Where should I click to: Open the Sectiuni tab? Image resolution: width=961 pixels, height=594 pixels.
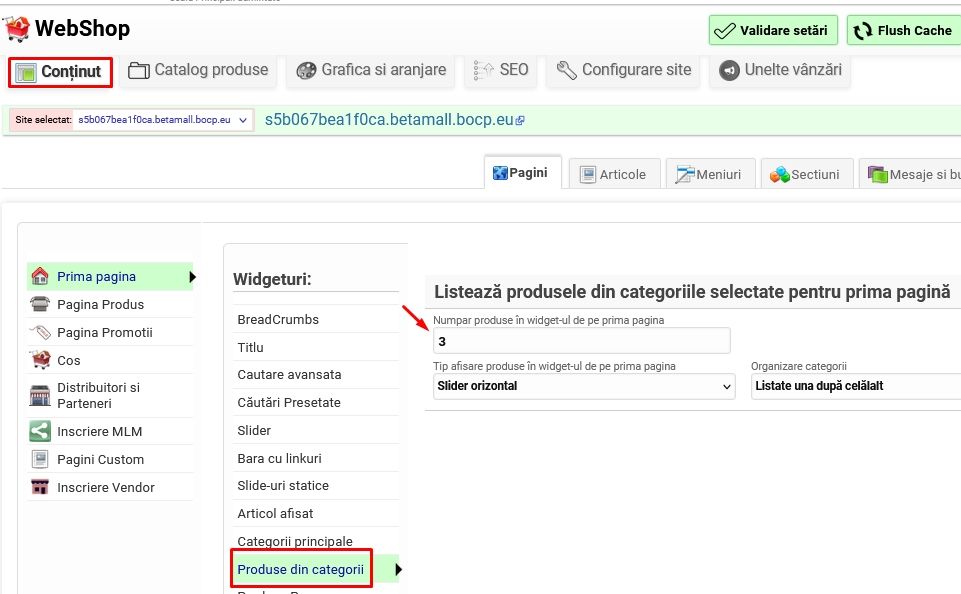[x=805, y=174]
